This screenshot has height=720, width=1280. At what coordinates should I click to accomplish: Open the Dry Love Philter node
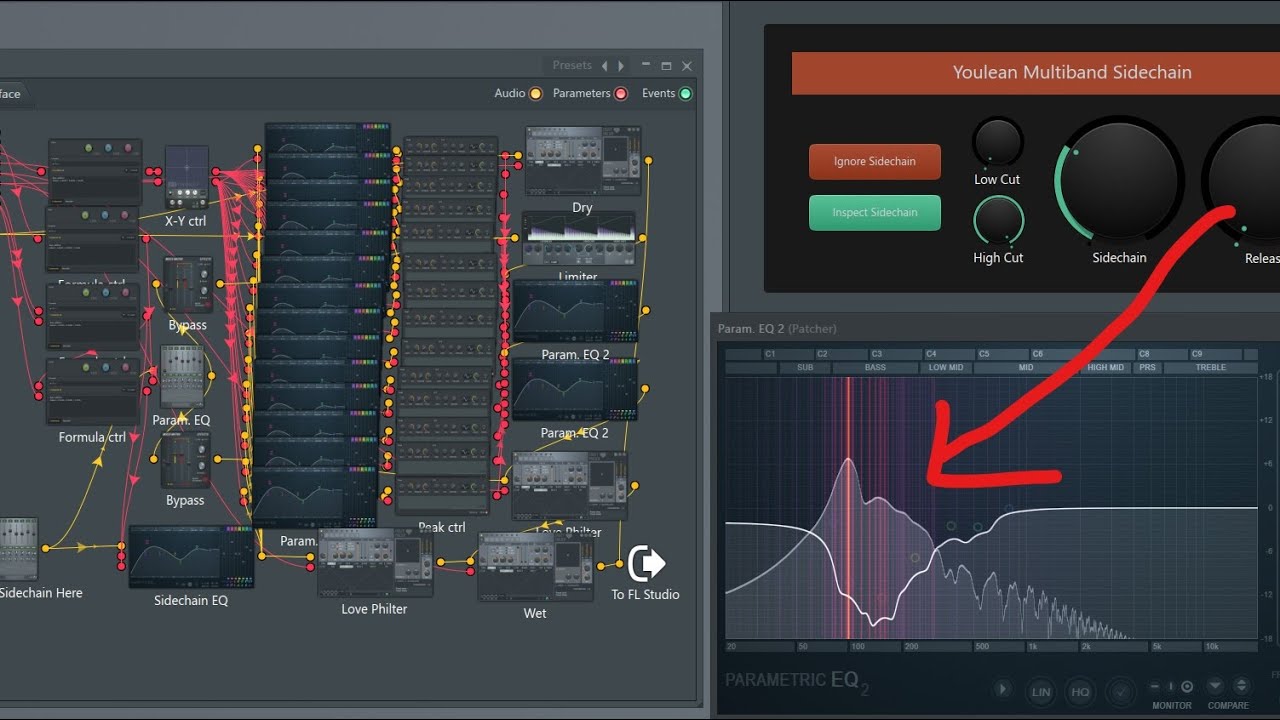pyautogui.click(x=583, y=160)
